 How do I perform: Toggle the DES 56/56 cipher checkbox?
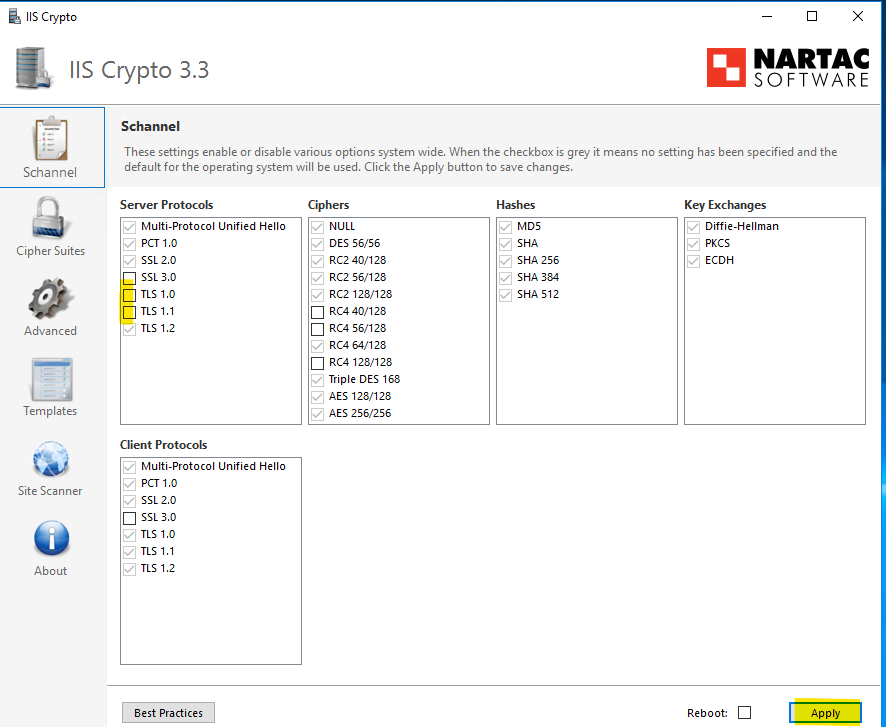(x=318, y=244)
